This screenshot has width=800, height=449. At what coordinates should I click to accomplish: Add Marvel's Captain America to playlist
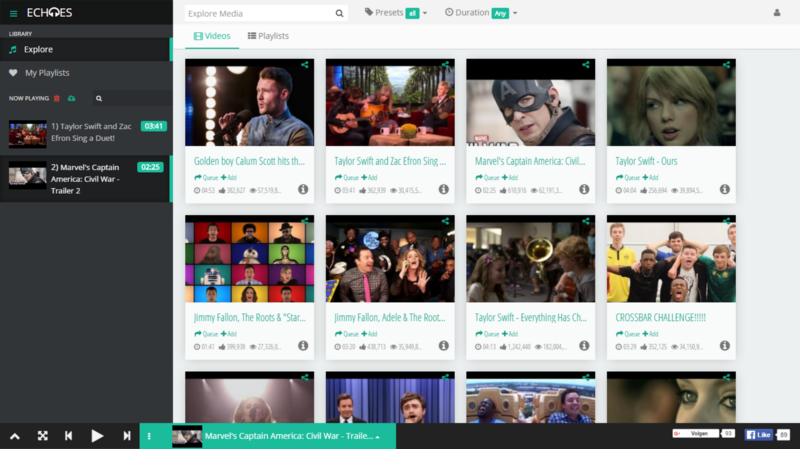coord(510,178)
